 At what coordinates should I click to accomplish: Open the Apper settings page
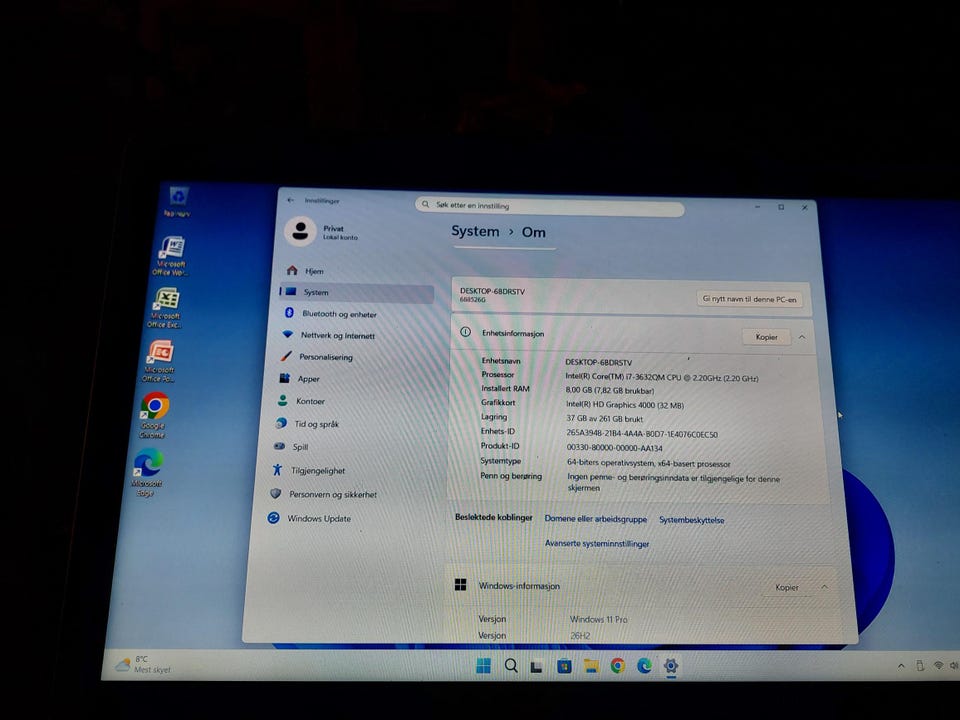351,378
